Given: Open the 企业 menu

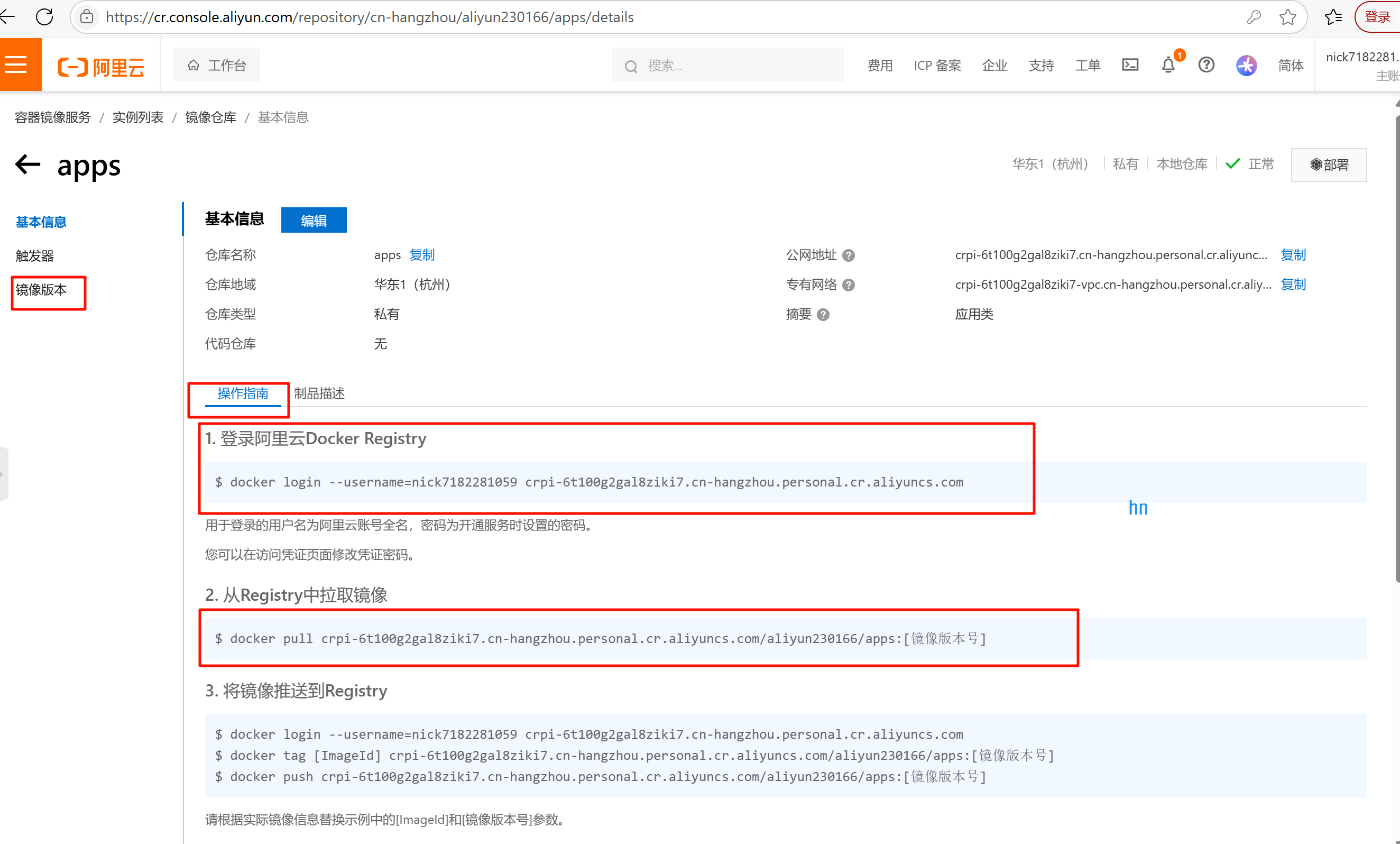Looking at the screenshot, I should click(994, 66).
